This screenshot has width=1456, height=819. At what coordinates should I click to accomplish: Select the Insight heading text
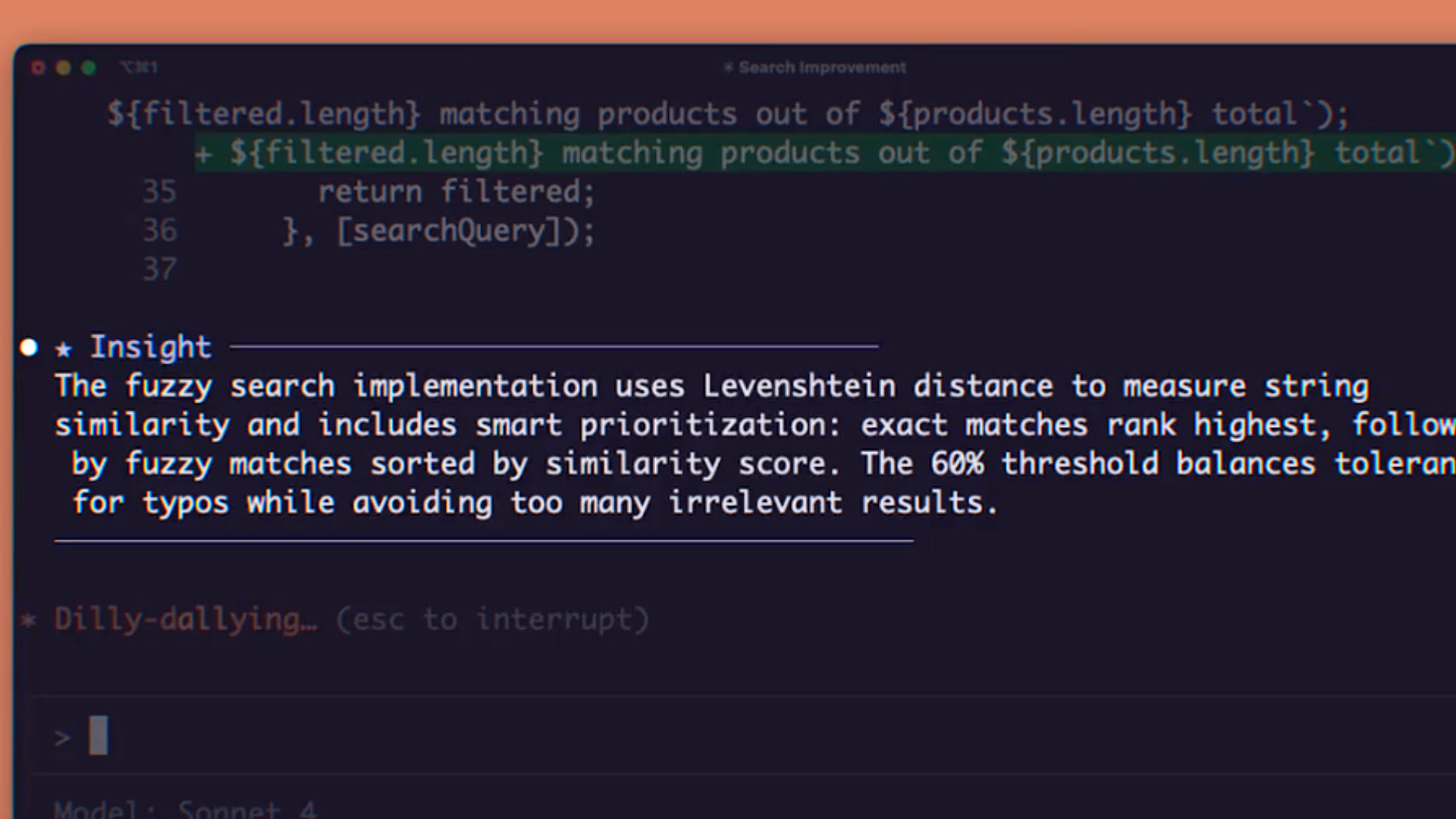(x=150, y=347)
